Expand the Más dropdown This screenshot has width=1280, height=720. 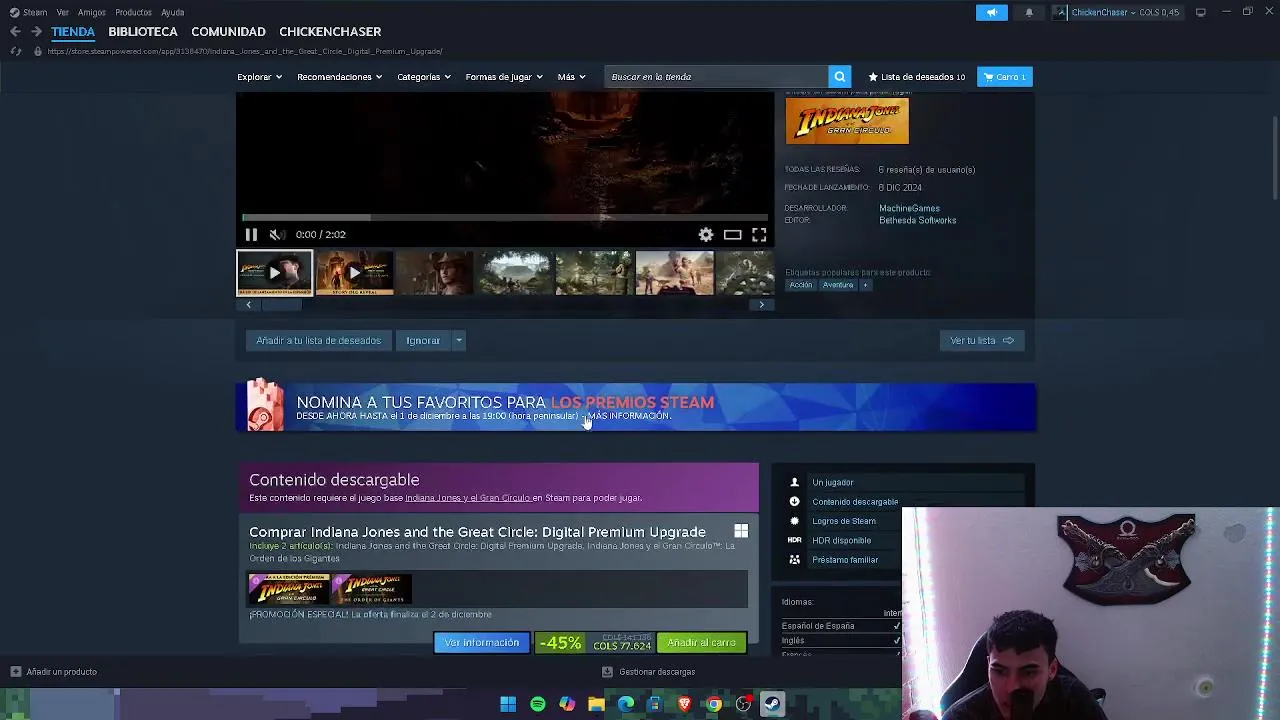571,77
